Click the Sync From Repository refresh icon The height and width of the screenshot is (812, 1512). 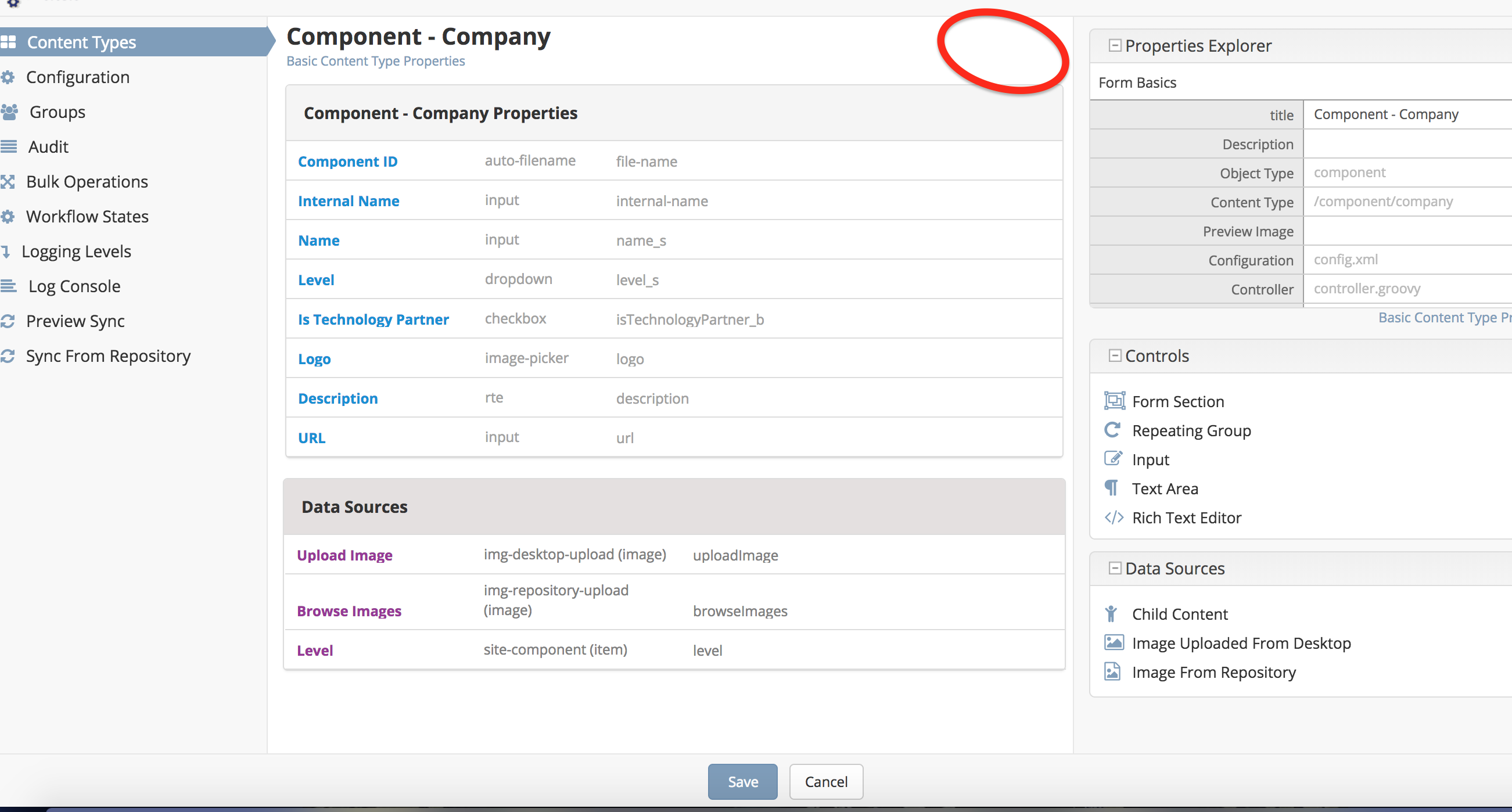(x=7, y=356)
